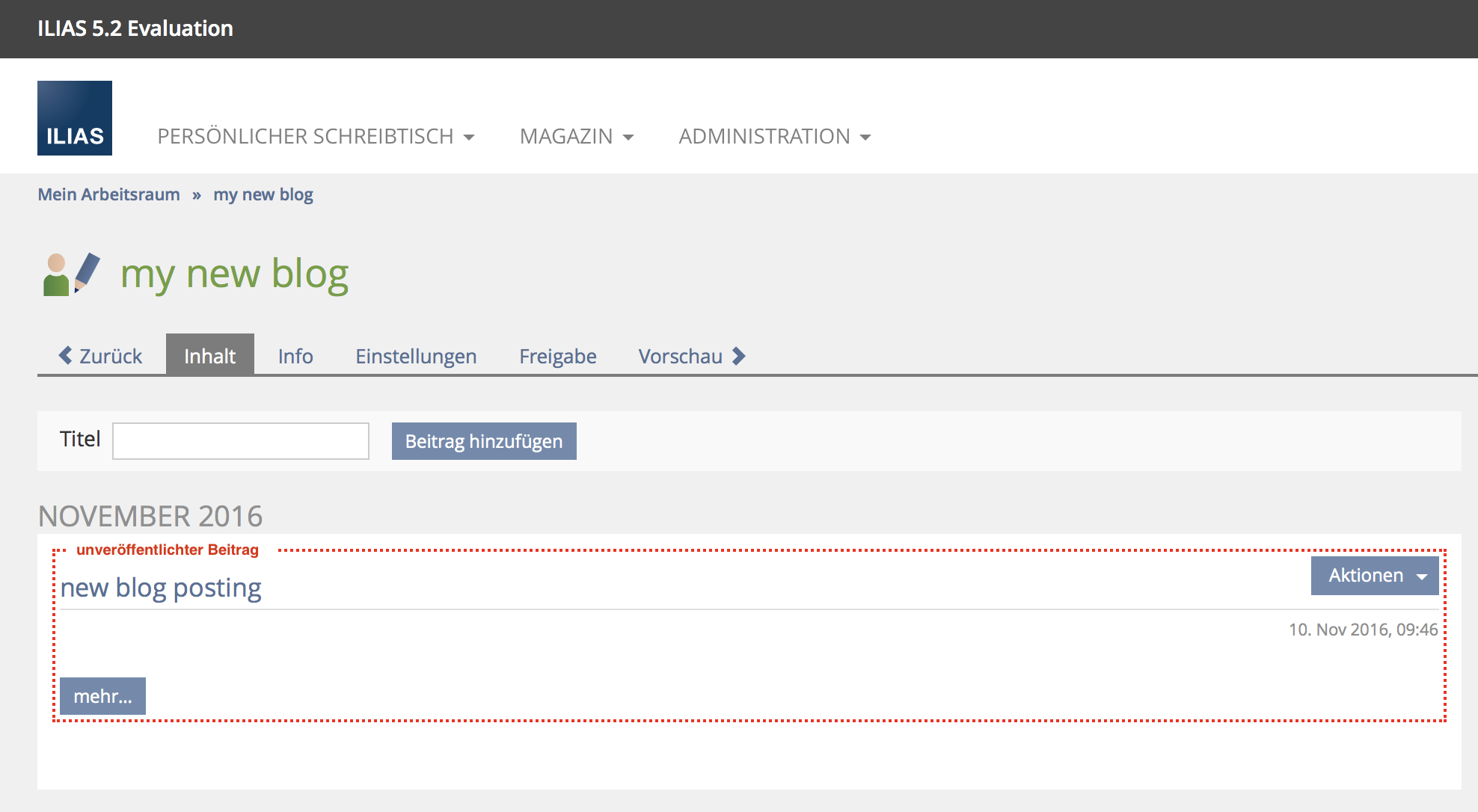Open the new blog posting link
The width and height of the screenshot is (1478, 812).
161,588
